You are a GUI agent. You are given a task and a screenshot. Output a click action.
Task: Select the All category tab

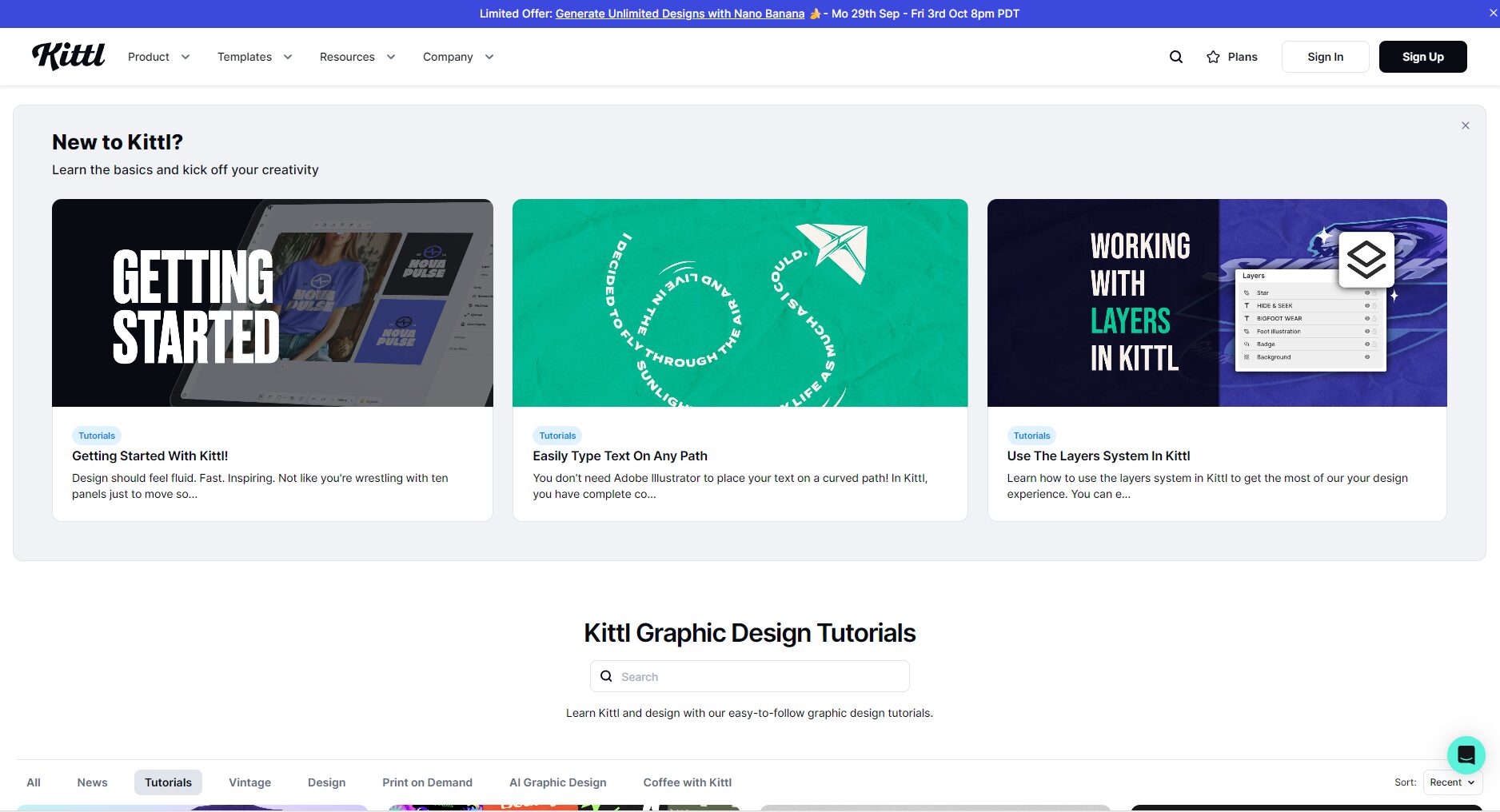[34, 782]
